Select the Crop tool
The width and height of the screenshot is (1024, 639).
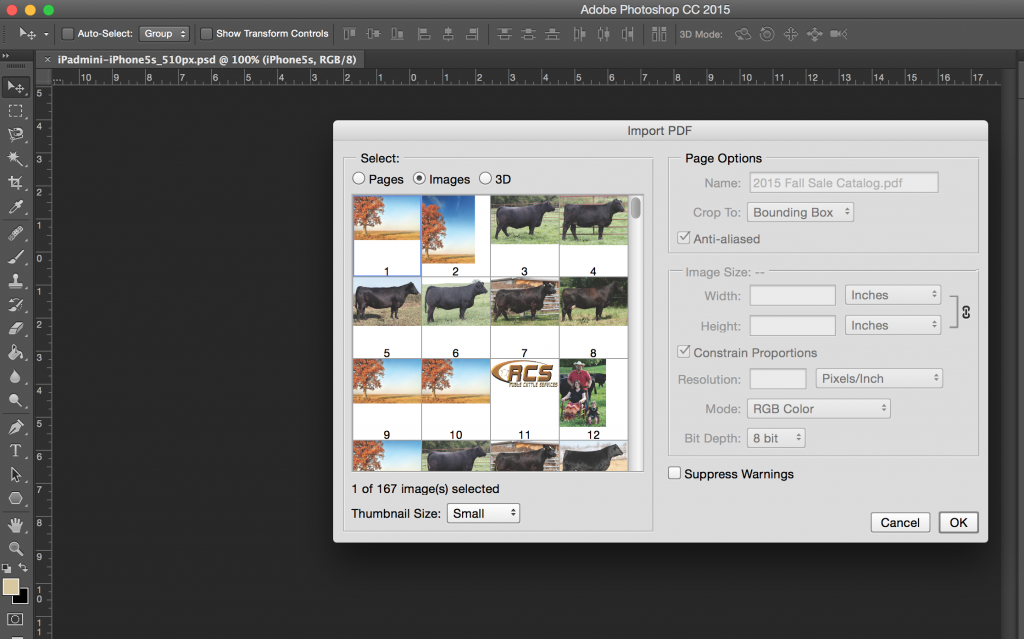pyautogui.click(x=16, y=183)
